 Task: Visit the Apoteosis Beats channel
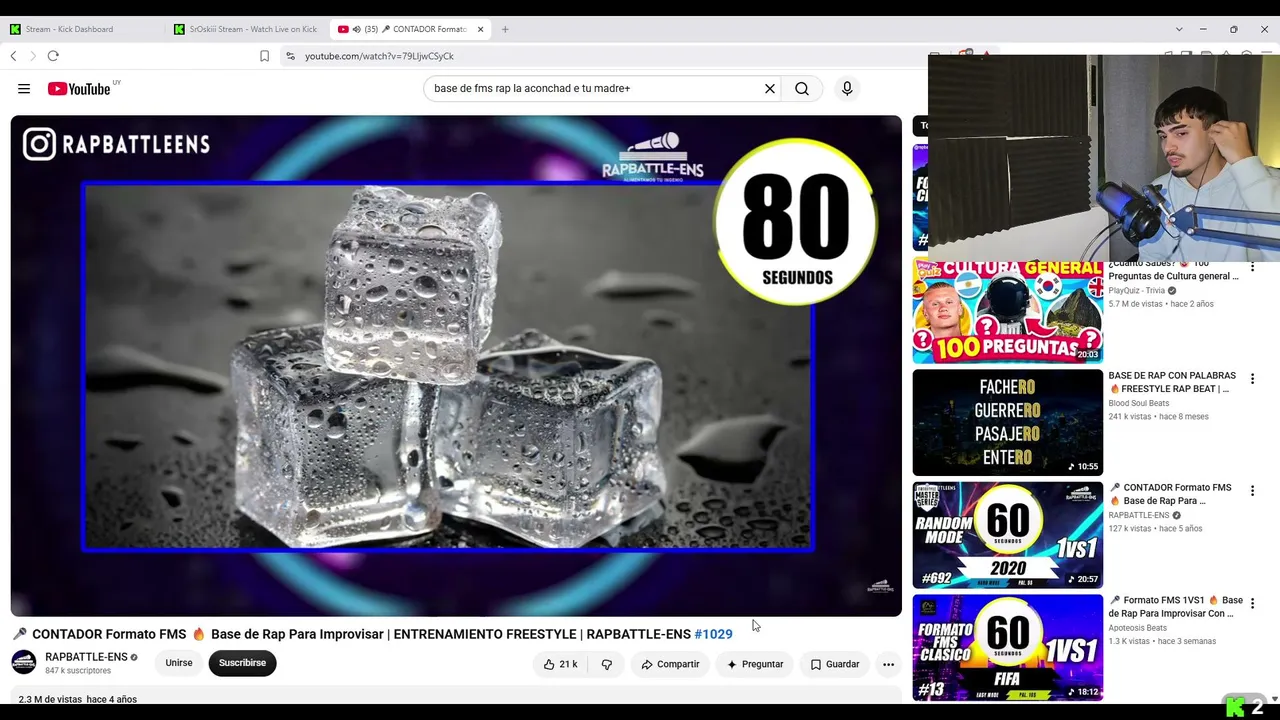click(1137, 628)
